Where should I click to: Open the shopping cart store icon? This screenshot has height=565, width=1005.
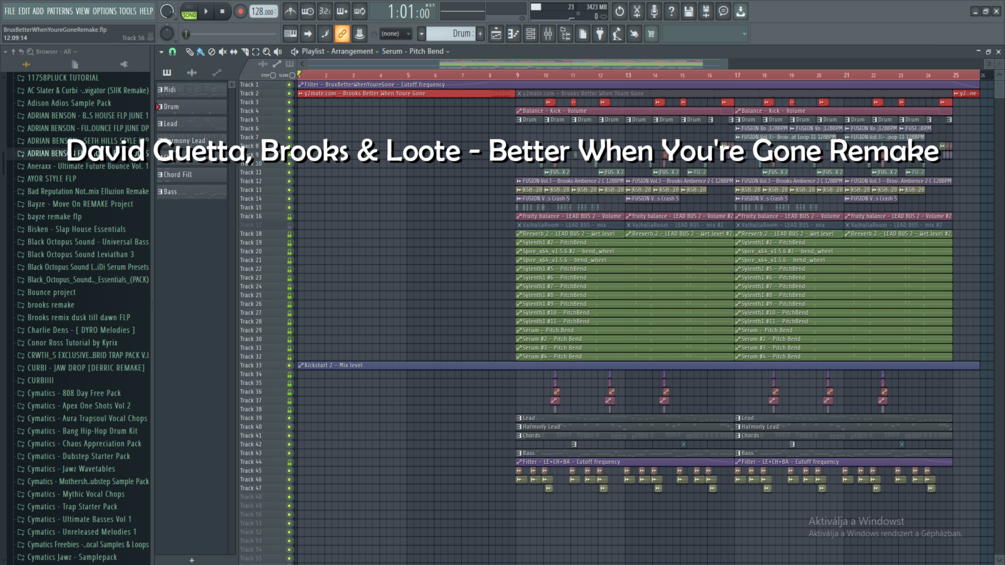[651, 34]
